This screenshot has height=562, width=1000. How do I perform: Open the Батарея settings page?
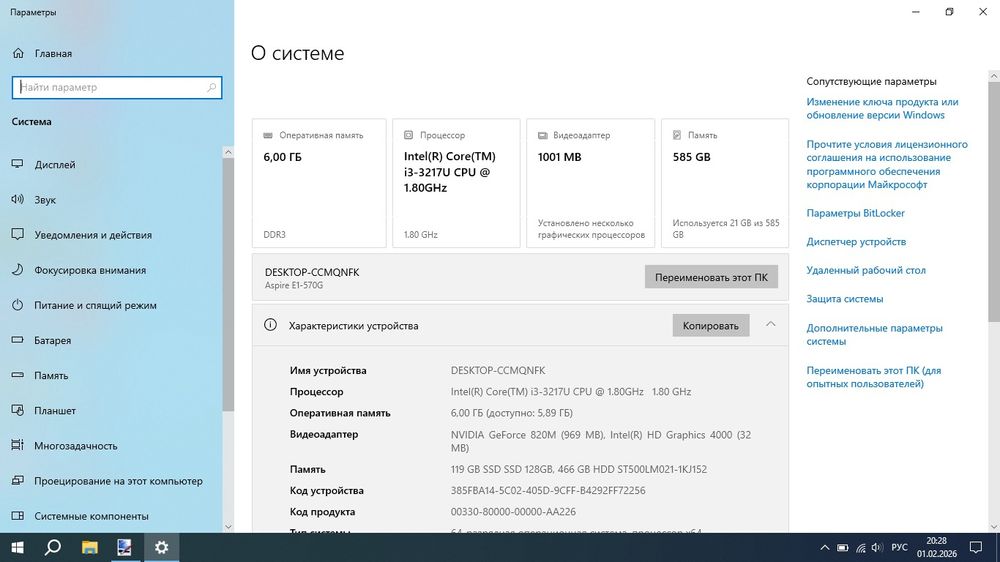point(112,340)
